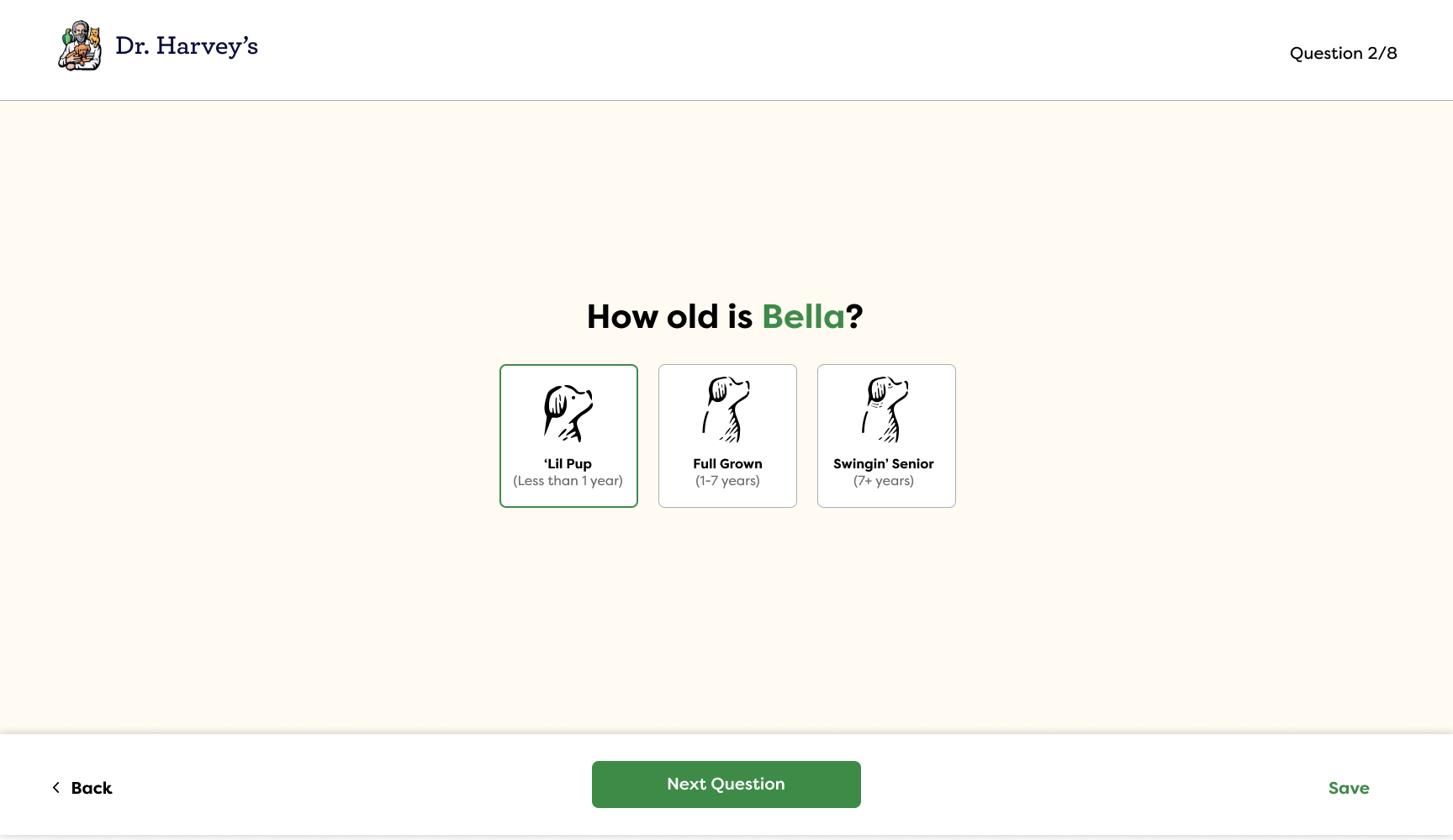Open the Dr. Harvey's brand name link
The width and height of the screenshot is (1453, 840).
pos(187,46)
